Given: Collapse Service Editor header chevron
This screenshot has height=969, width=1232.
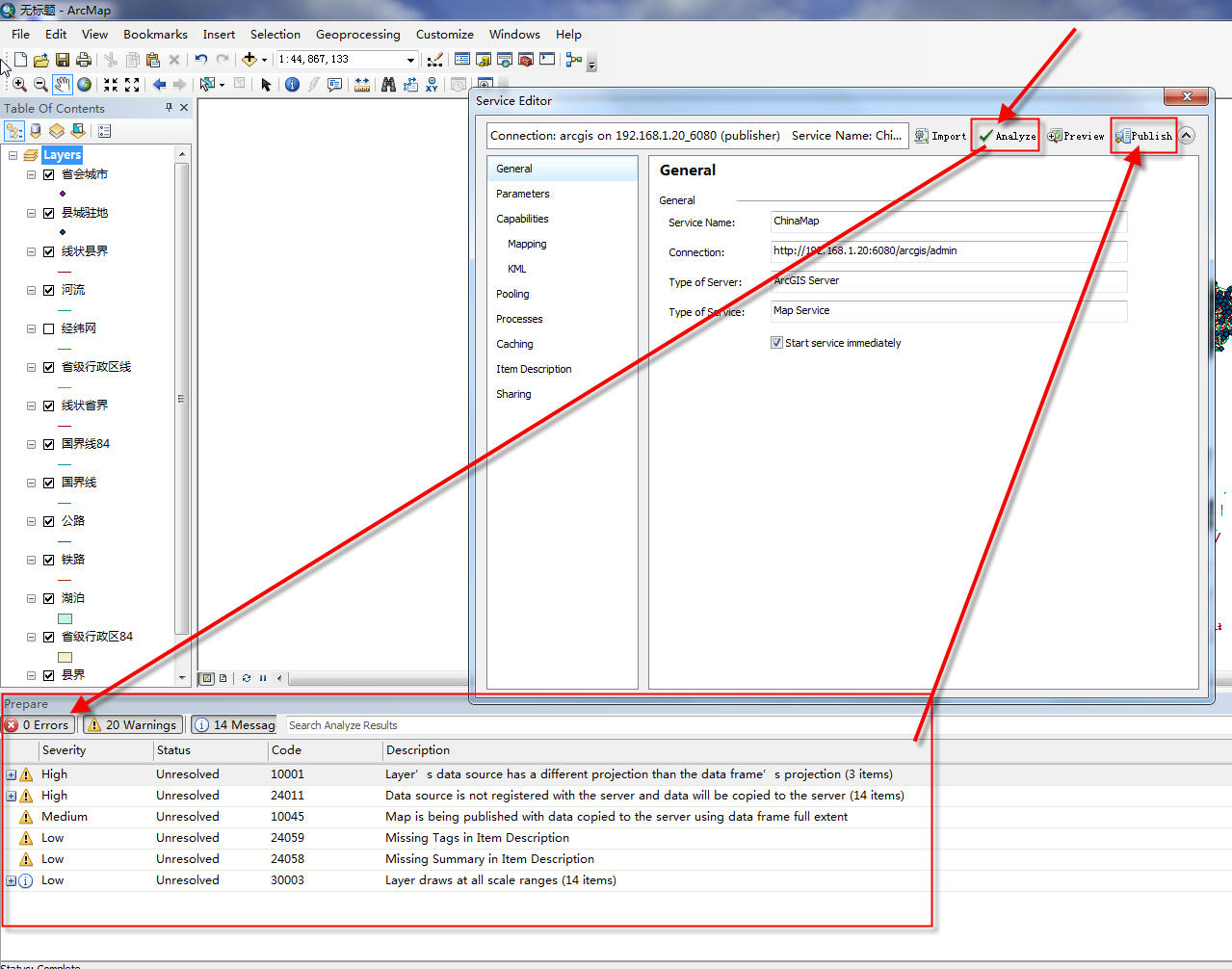Looking at the screenshot, I should [x=1187, y=136].
